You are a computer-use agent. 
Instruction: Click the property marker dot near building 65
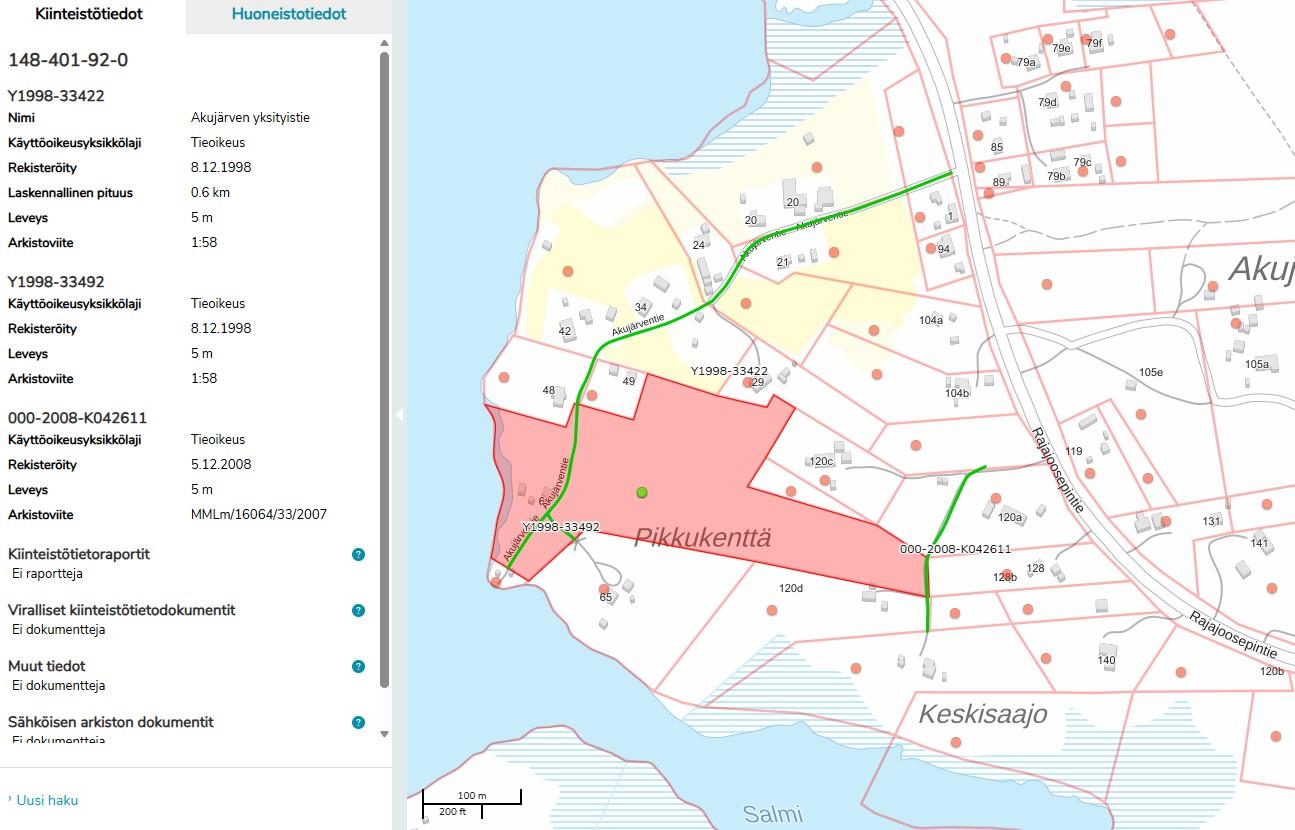click(603, 589)
